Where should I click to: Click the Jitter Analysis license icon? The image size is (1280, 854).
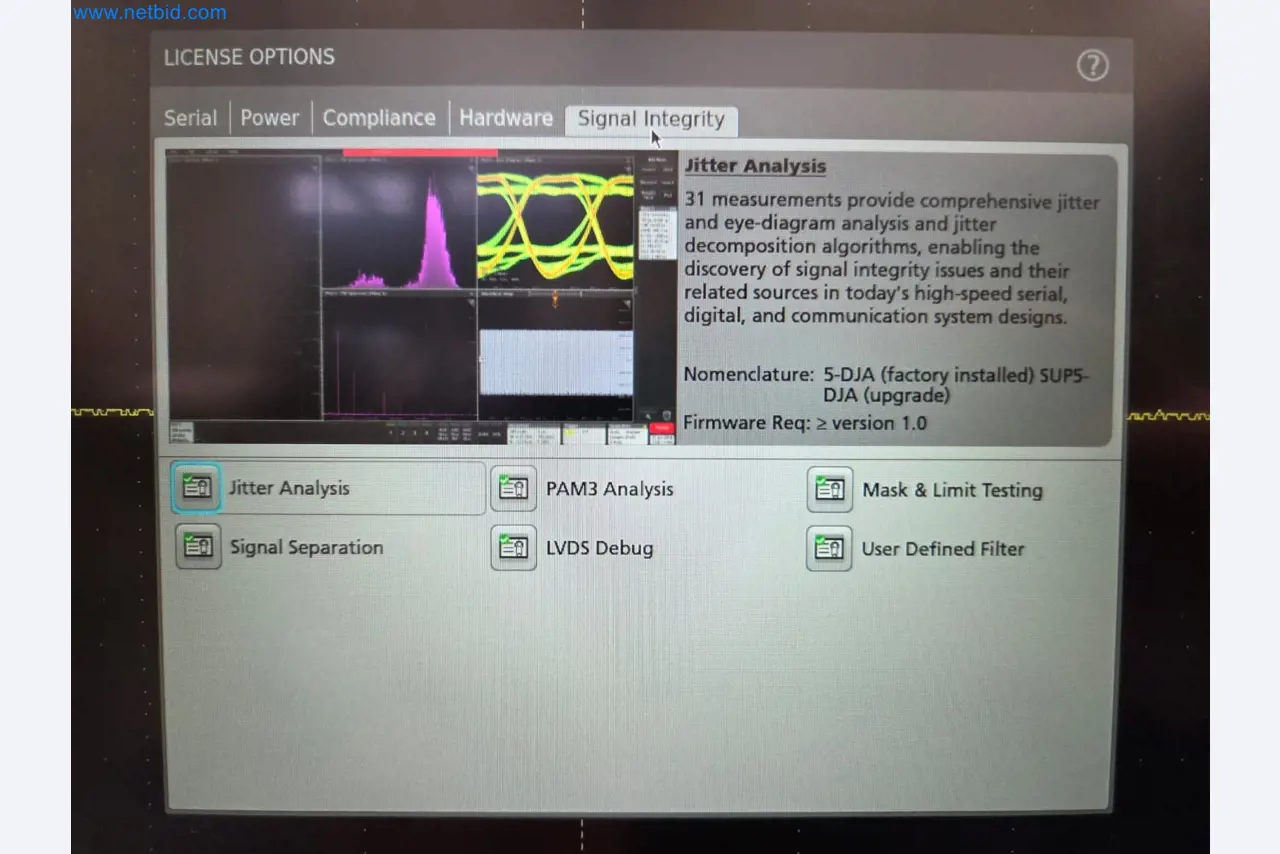pos(197,488)
